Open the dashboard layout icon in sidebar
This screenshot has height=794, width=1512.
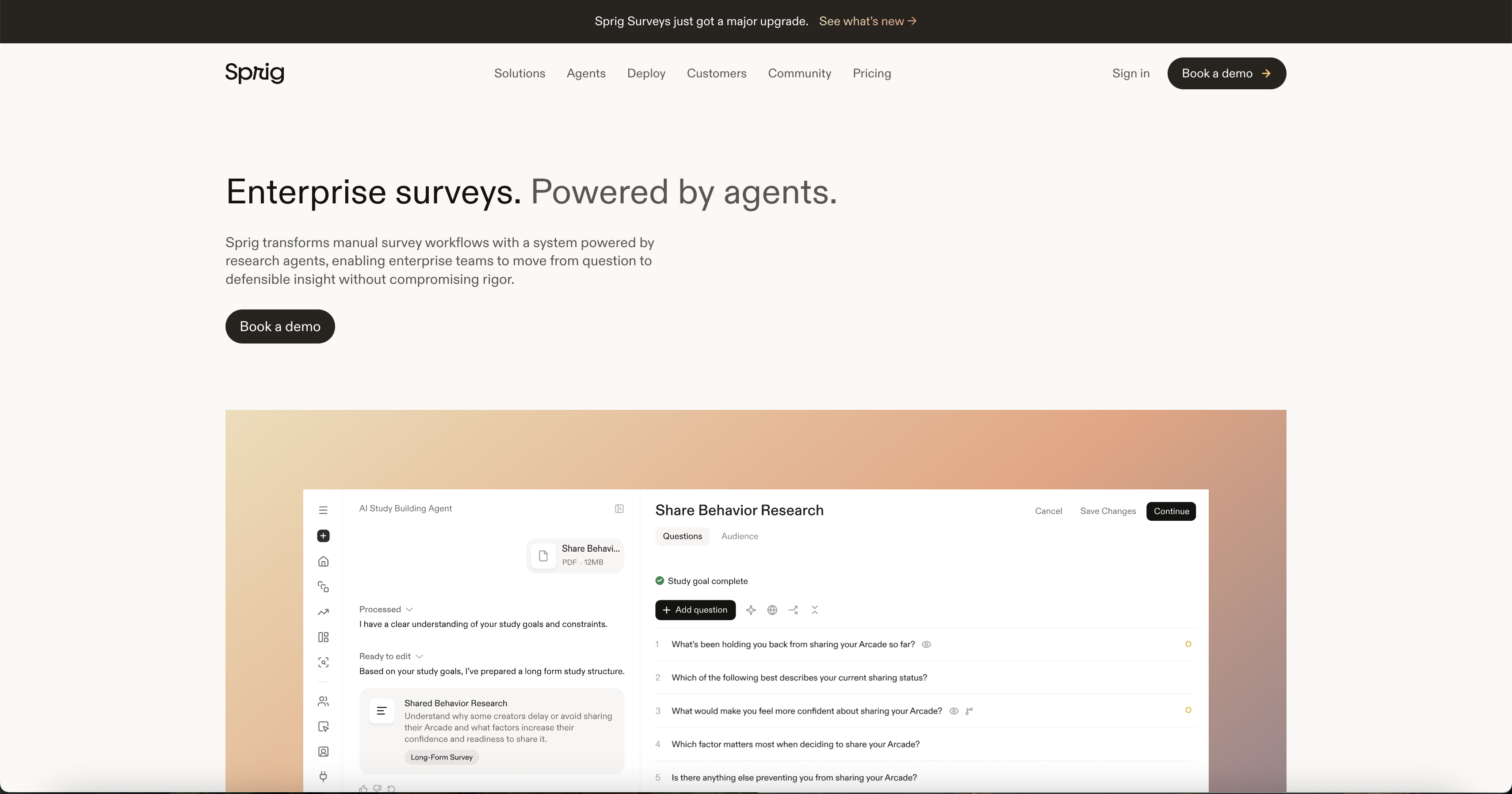click(323, 637)
